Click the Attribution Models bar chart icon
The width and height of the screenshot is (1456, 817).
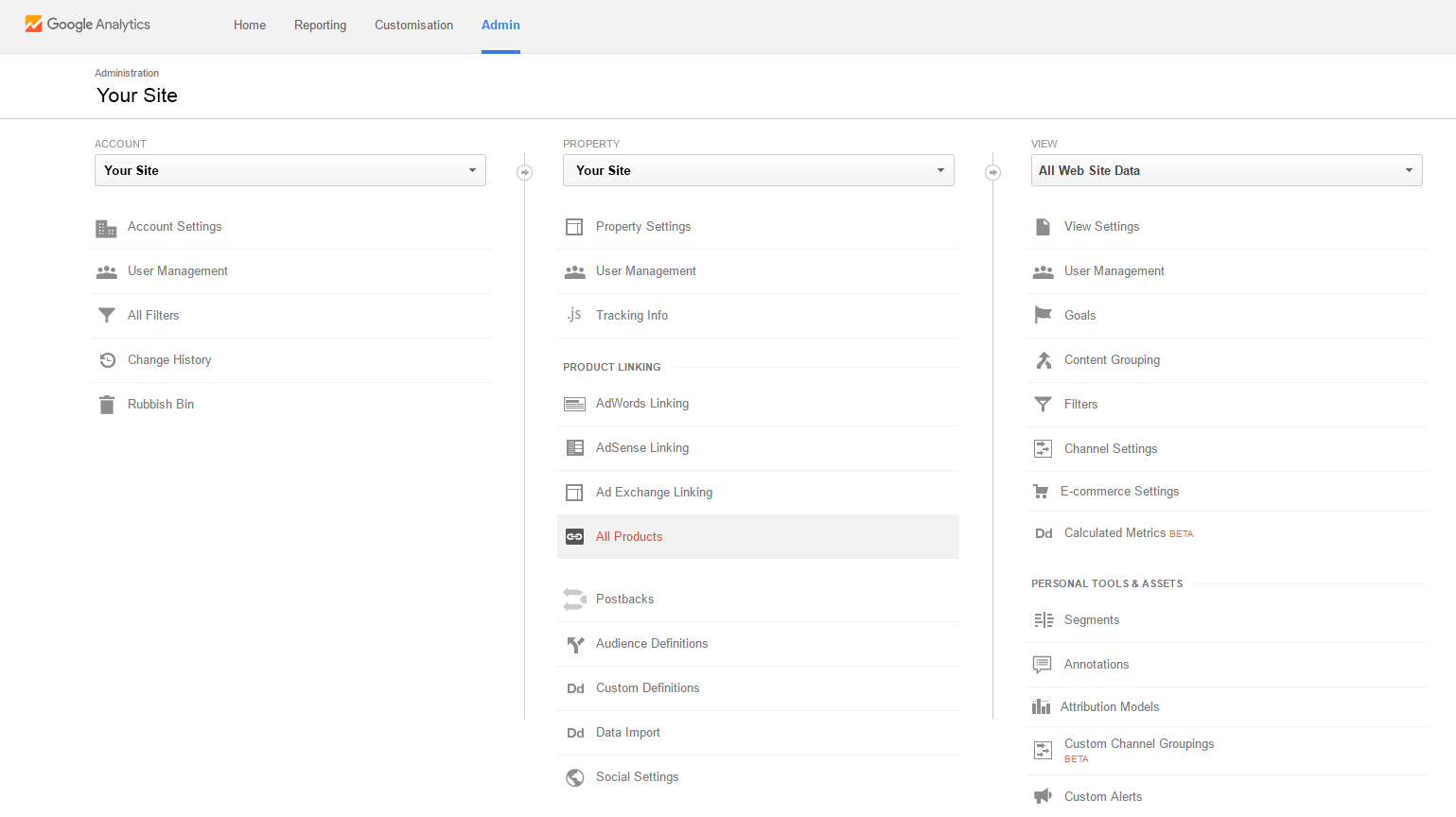click(1041, 706)
